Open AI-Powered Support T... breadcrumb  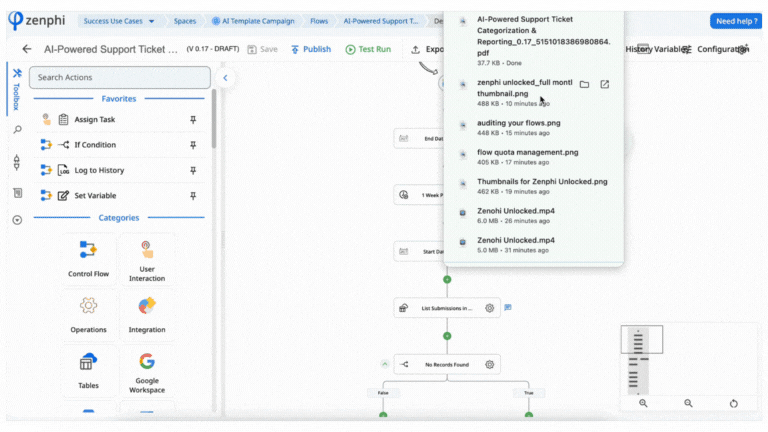pos(381,21)
